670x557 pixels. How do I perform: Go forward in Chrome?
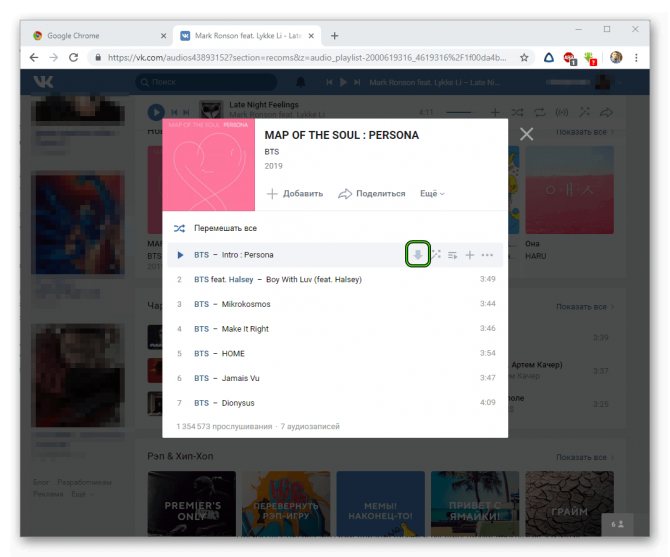[53, 57]
